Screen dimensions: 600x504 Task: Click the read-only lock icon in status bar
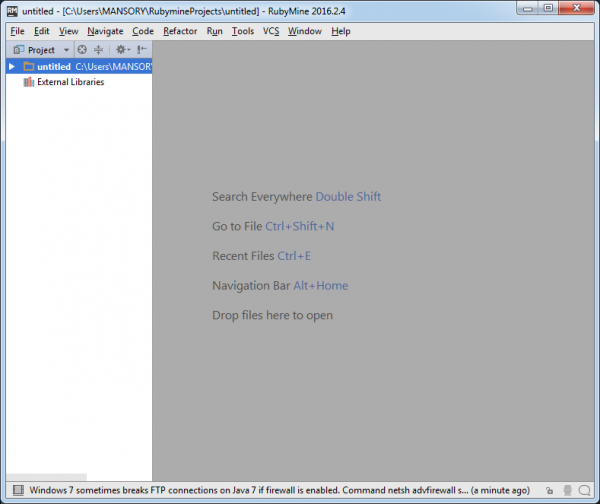pyautogui.click(x=549, y=491)
